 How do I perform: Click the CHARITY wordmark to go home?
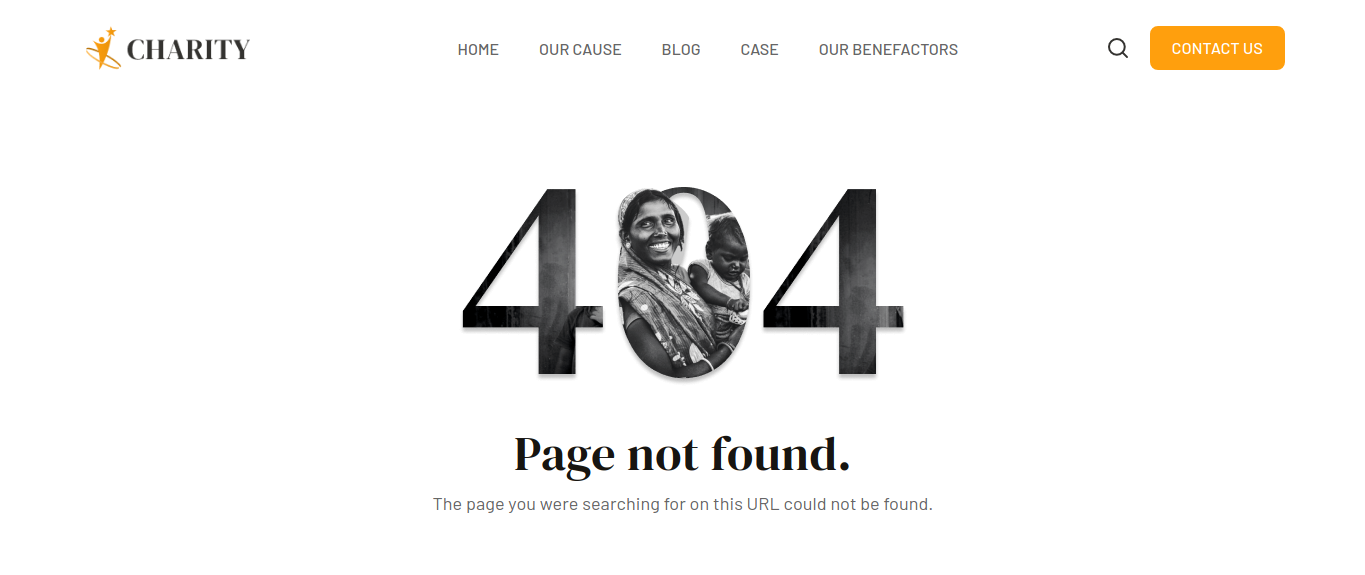tap(188, 49)
